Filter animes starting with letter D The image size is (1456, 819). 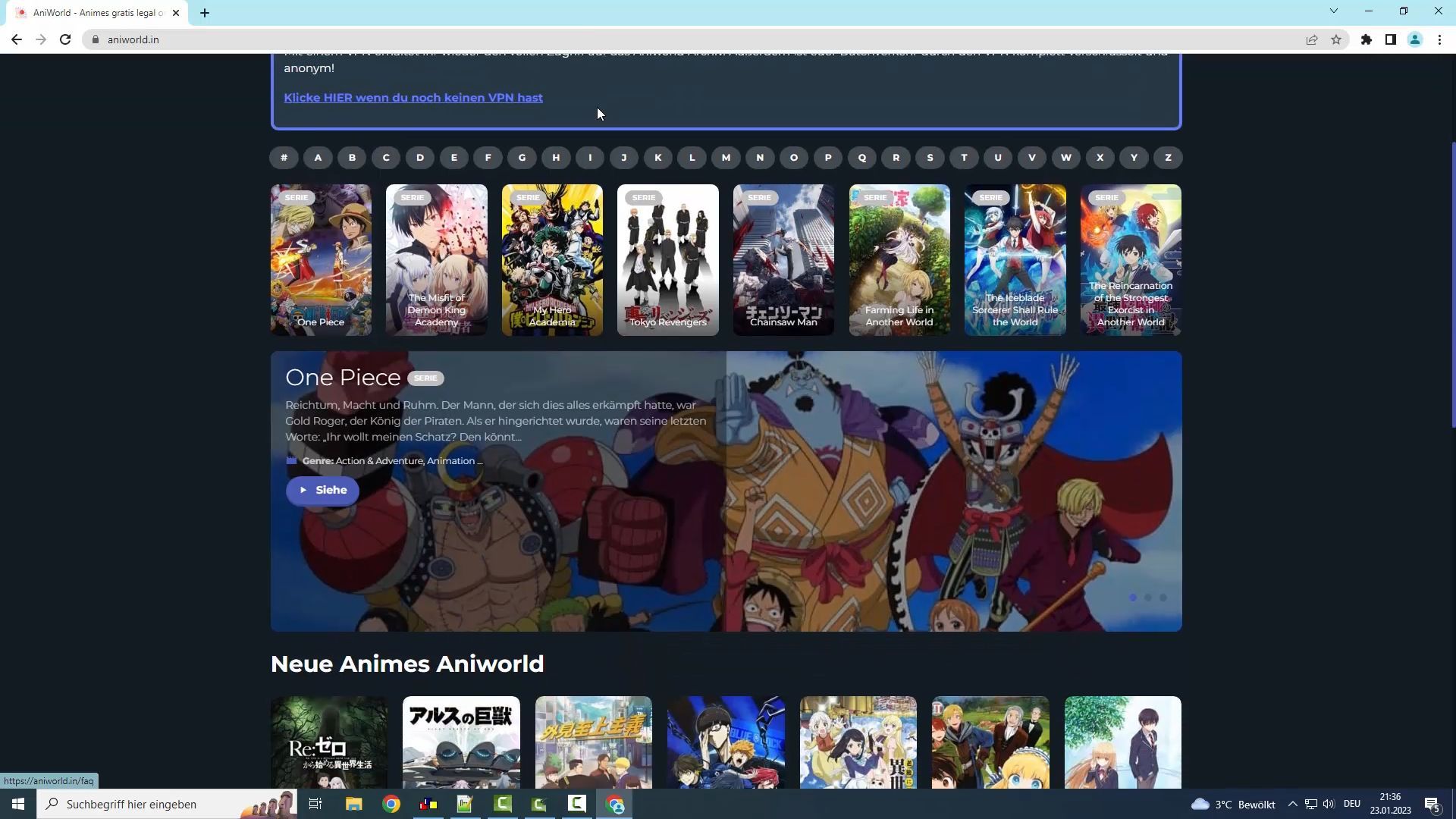420,158
